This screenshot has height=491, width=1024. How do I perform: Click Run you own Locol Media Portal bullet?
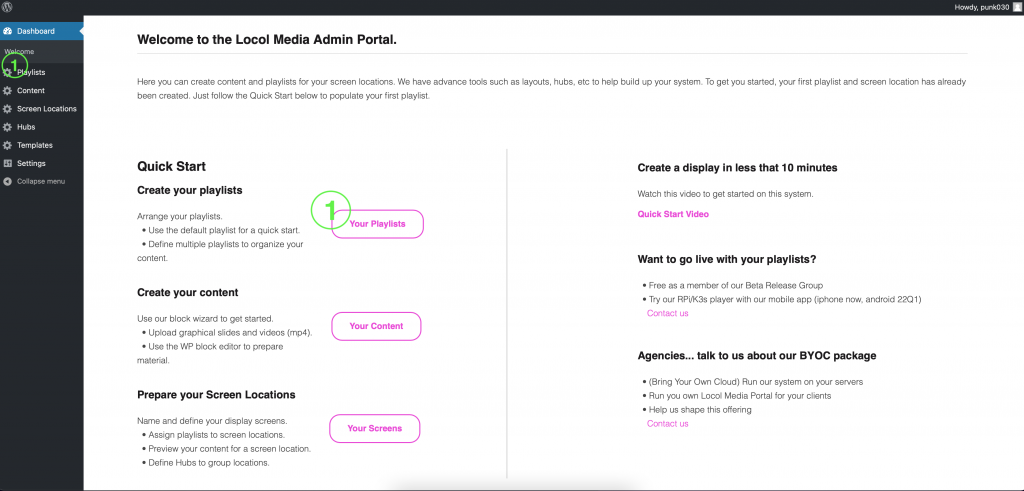pyautogui.click(x=740, y=396)
